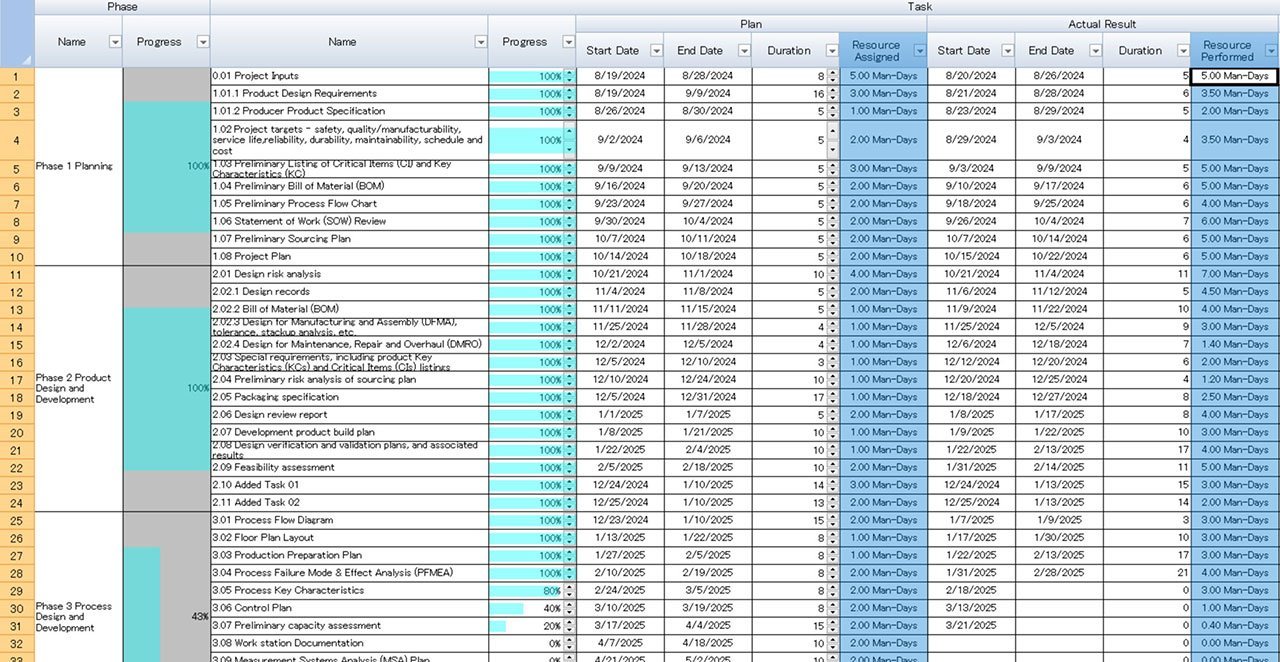
Task: Open the Actual Result Duration filter dropdown
Action: click(1183, 51)
